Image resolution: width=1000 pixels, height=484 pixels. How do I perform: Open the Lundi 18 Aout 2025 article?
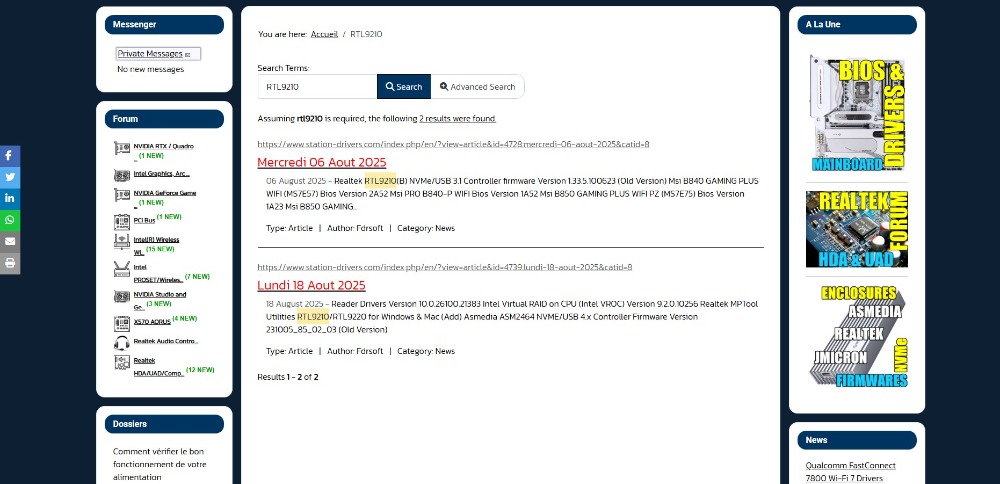[311, 285]
